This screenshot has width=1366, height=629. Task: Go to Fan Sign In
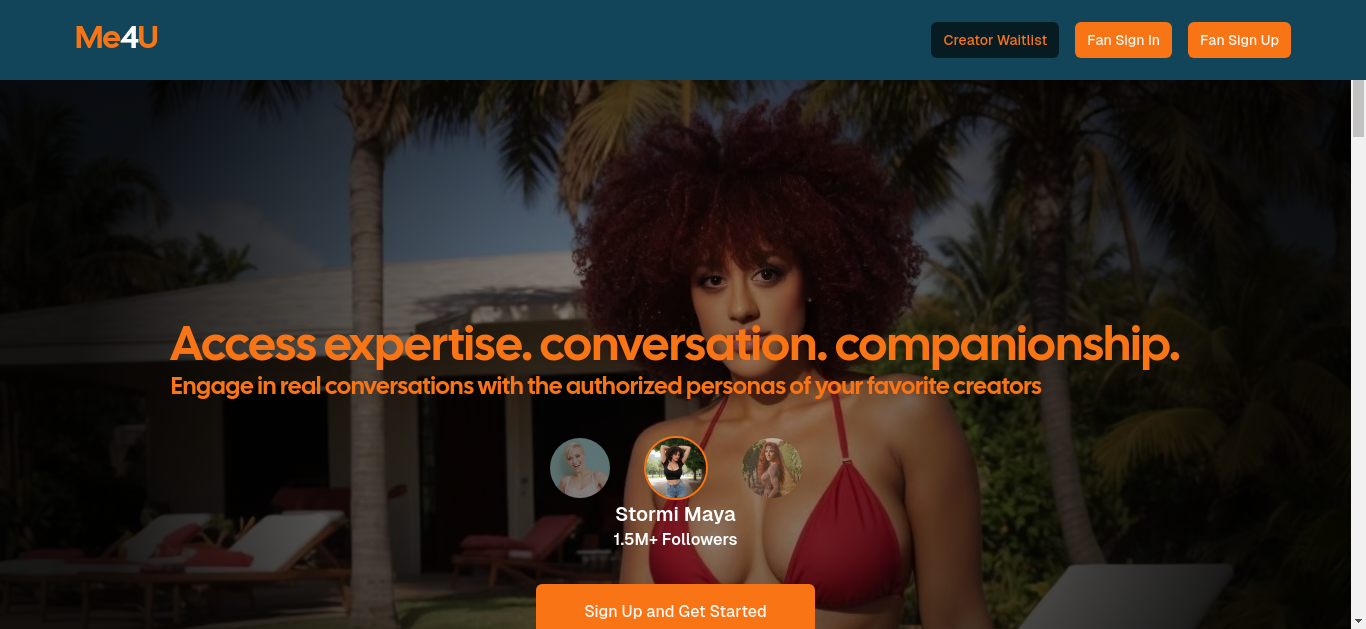(x=1123, y=40)
